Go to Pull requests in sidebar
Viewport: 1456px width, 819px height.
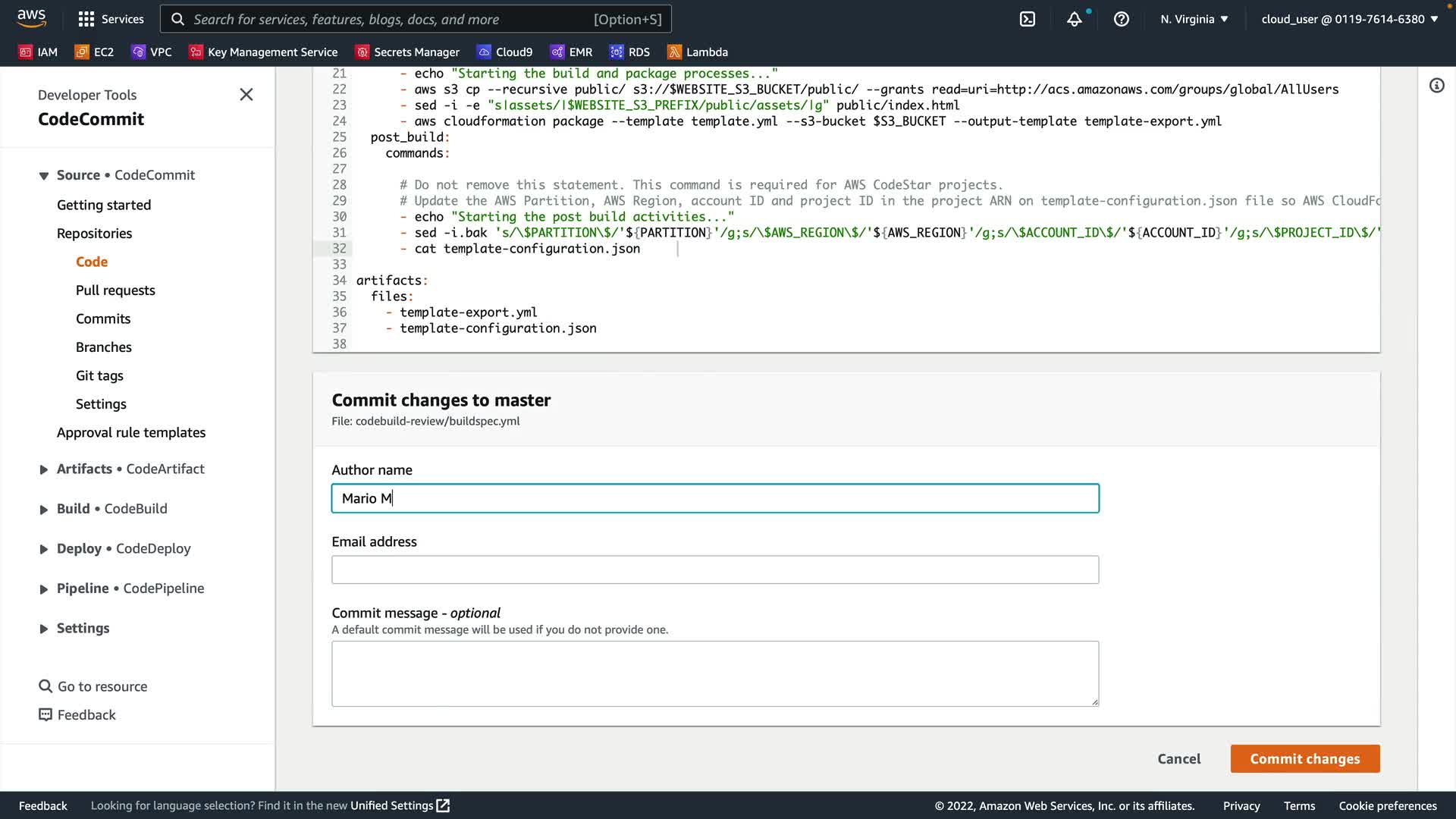pyautogui.click(x=115, y=290)
